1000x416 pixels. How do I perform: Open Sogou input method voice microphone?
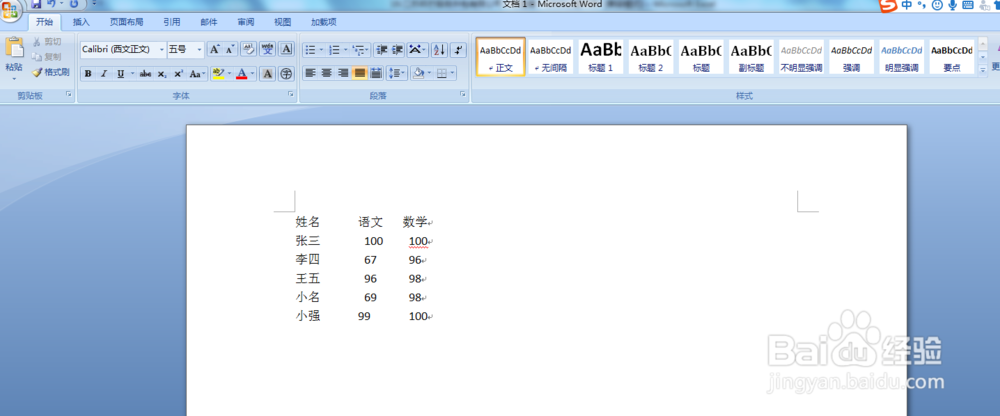coord(953,6)
